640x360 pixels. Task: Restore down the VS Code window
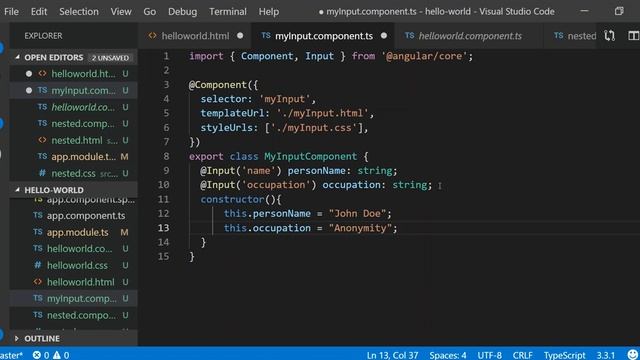coord(619,11)
